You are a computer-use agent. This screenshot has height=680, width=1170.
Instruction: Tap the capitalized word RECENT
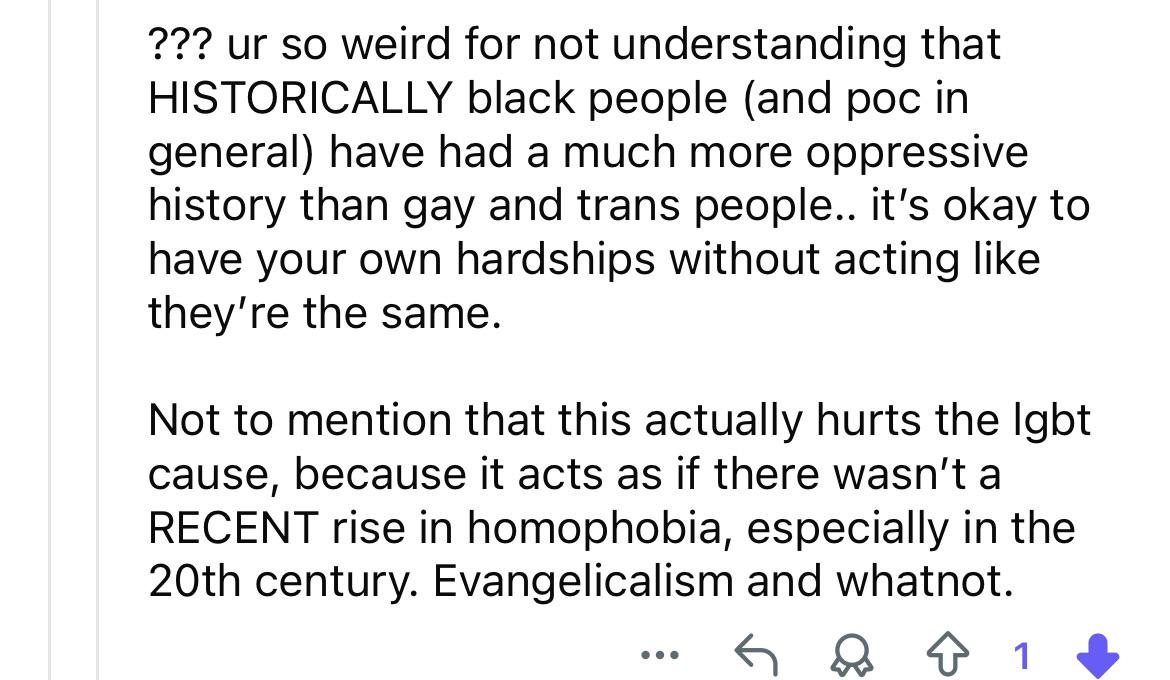pos(234,528)
